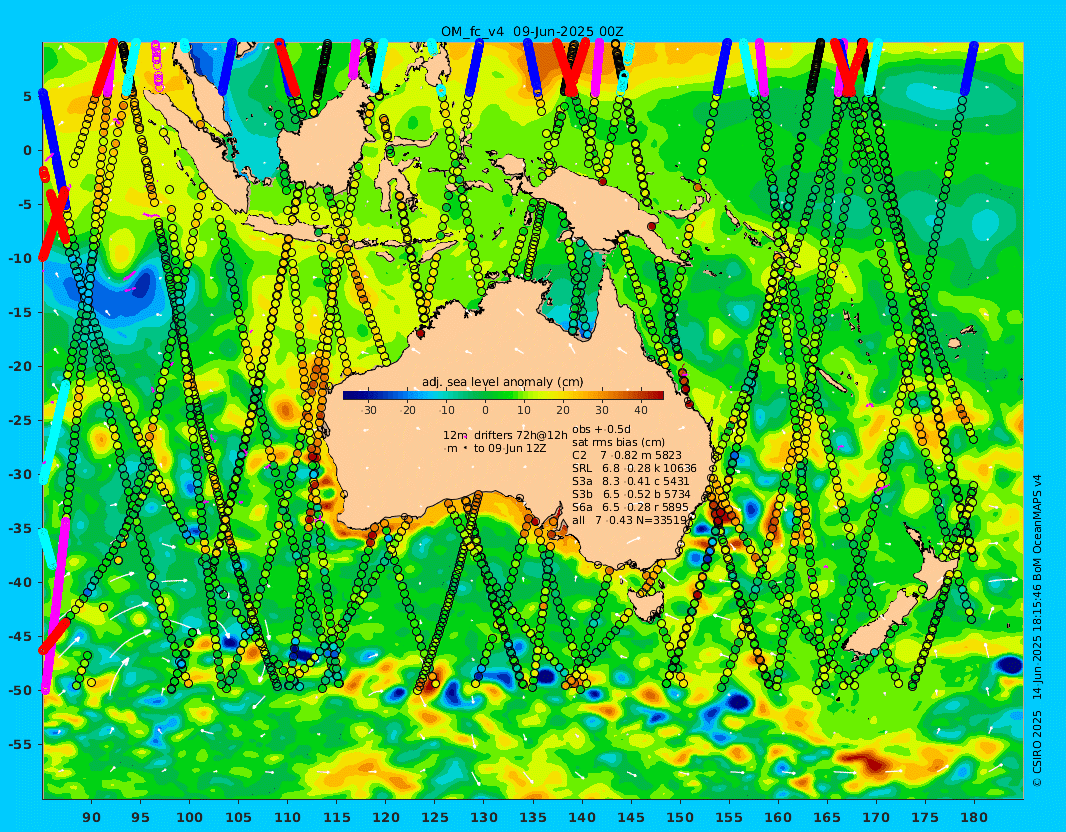Click longitude axis label 115
This screenshot has height=832, width=1066.
(337, 818)
